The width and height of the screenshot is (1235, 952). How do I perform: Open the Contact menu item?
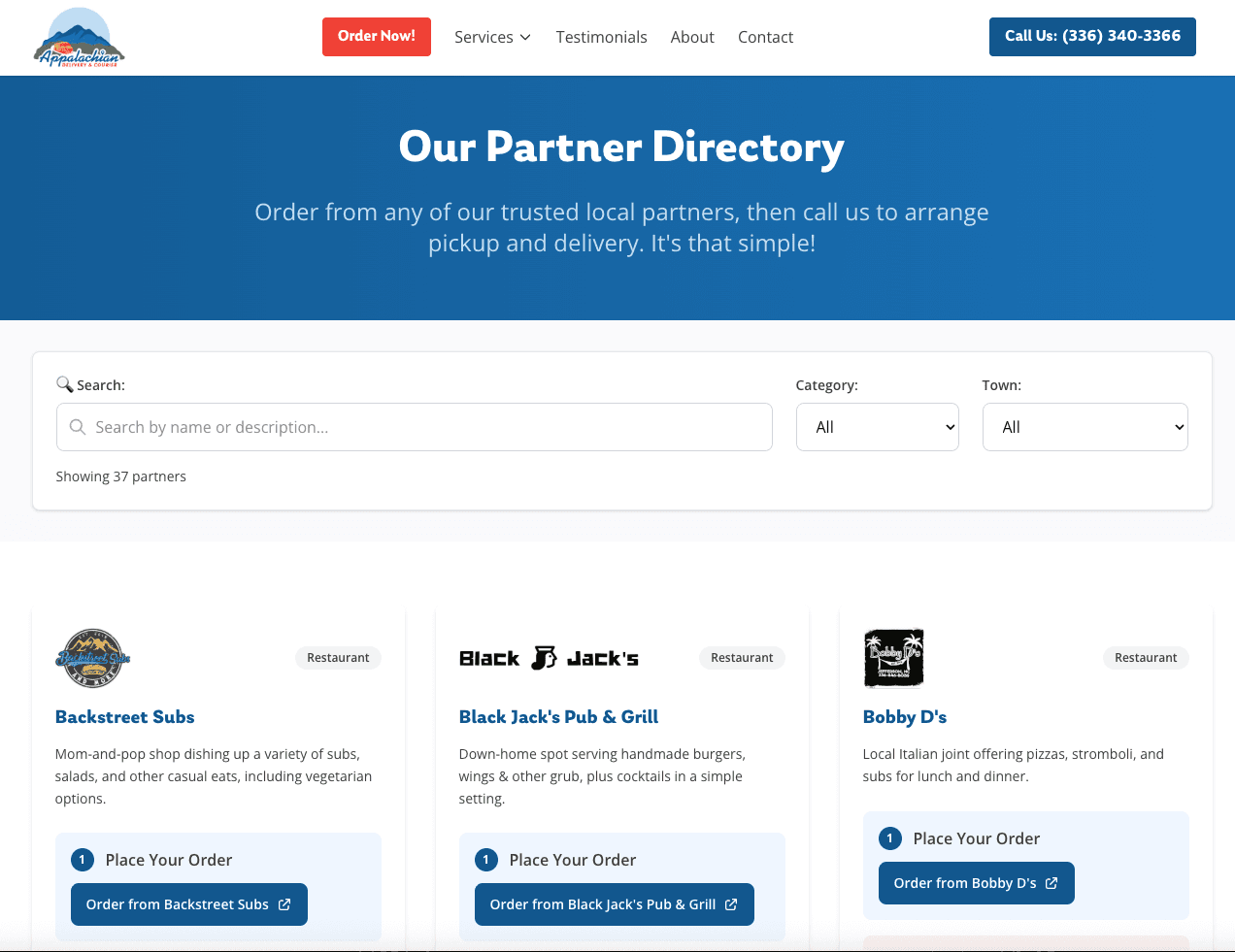coord(765,37)
